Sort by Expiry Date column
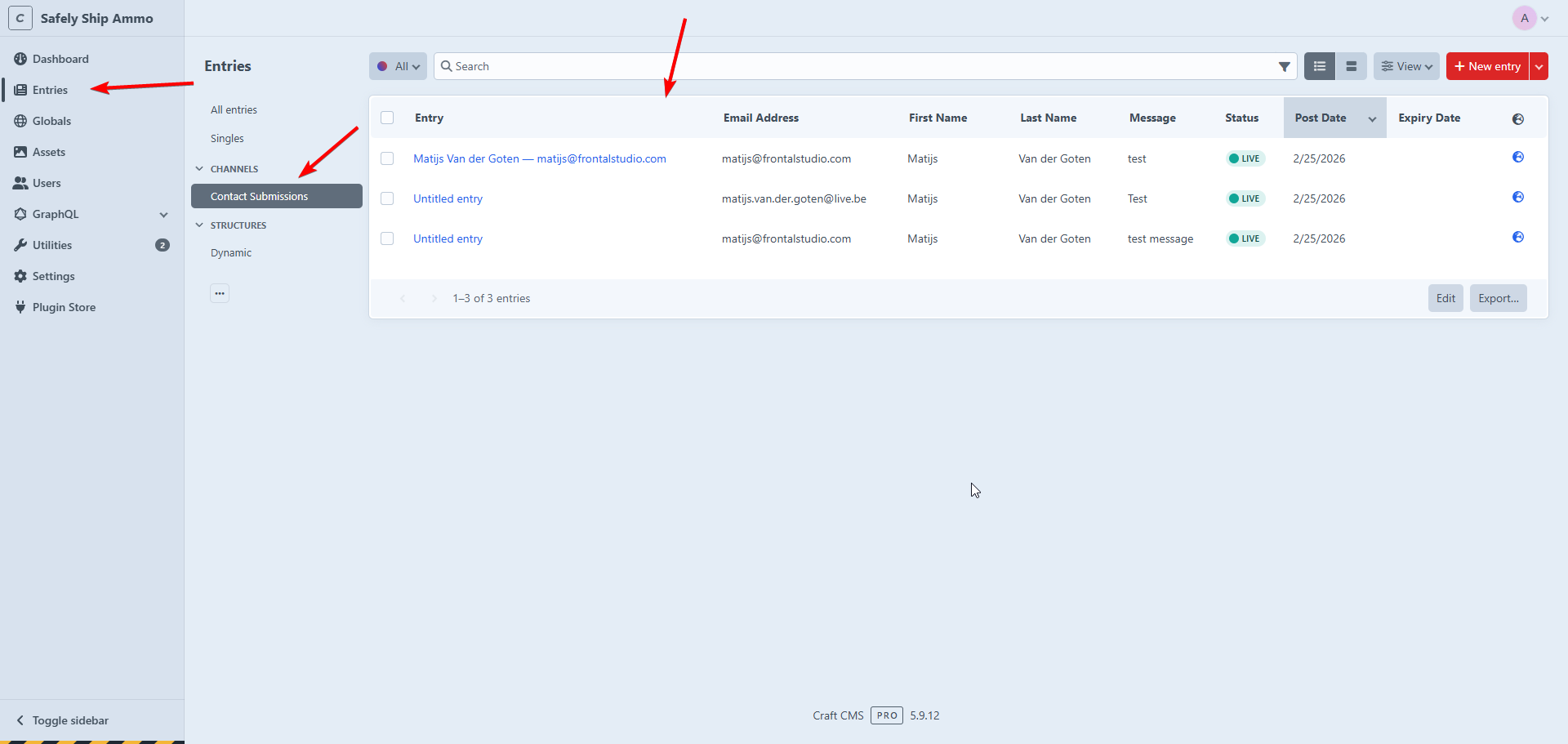The image size is (1568, 744). pyautogui.click(x=1429, y=118)
